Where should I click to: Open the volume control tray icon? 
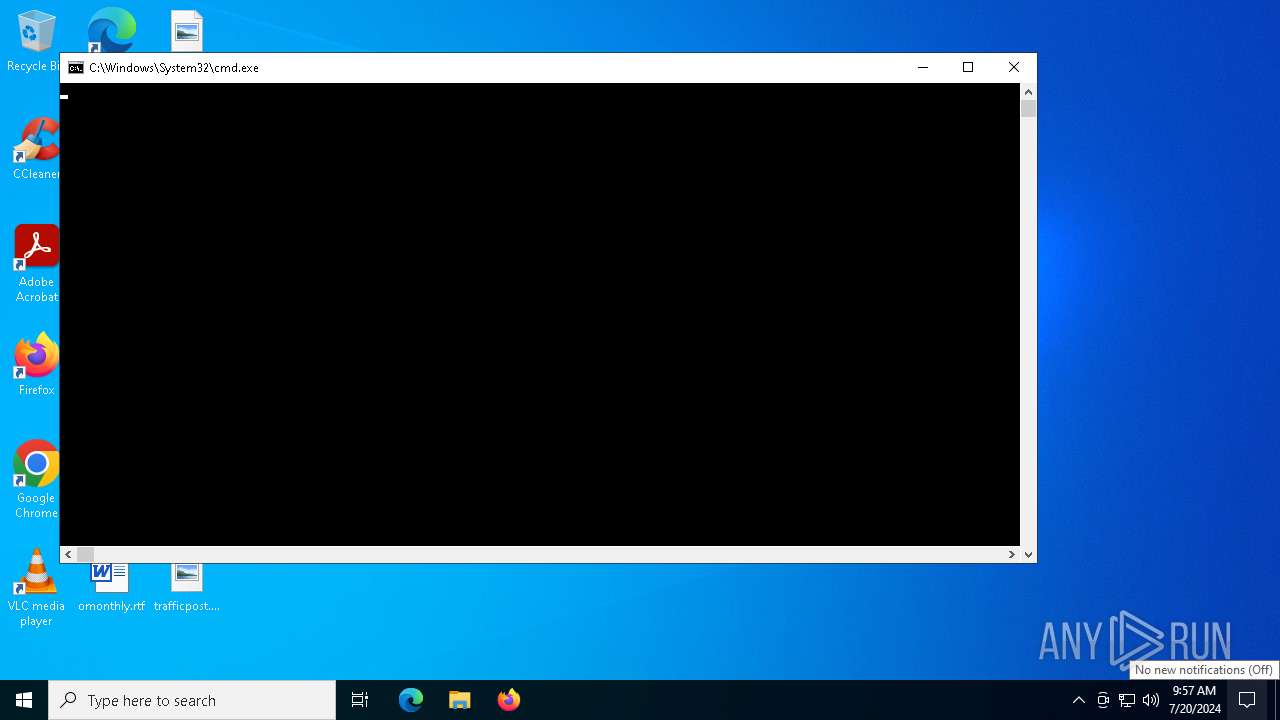(x=1151, y=700)
